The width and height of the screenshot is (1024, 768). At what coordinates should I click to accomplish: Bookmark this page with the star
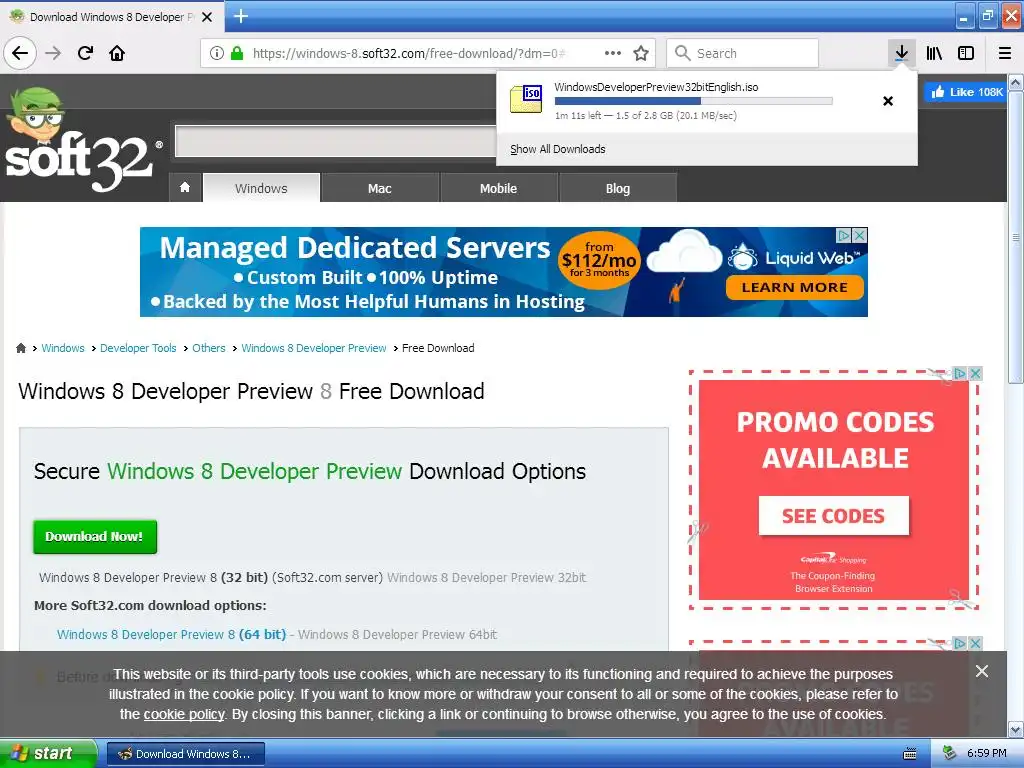click(x=641, y=53)
